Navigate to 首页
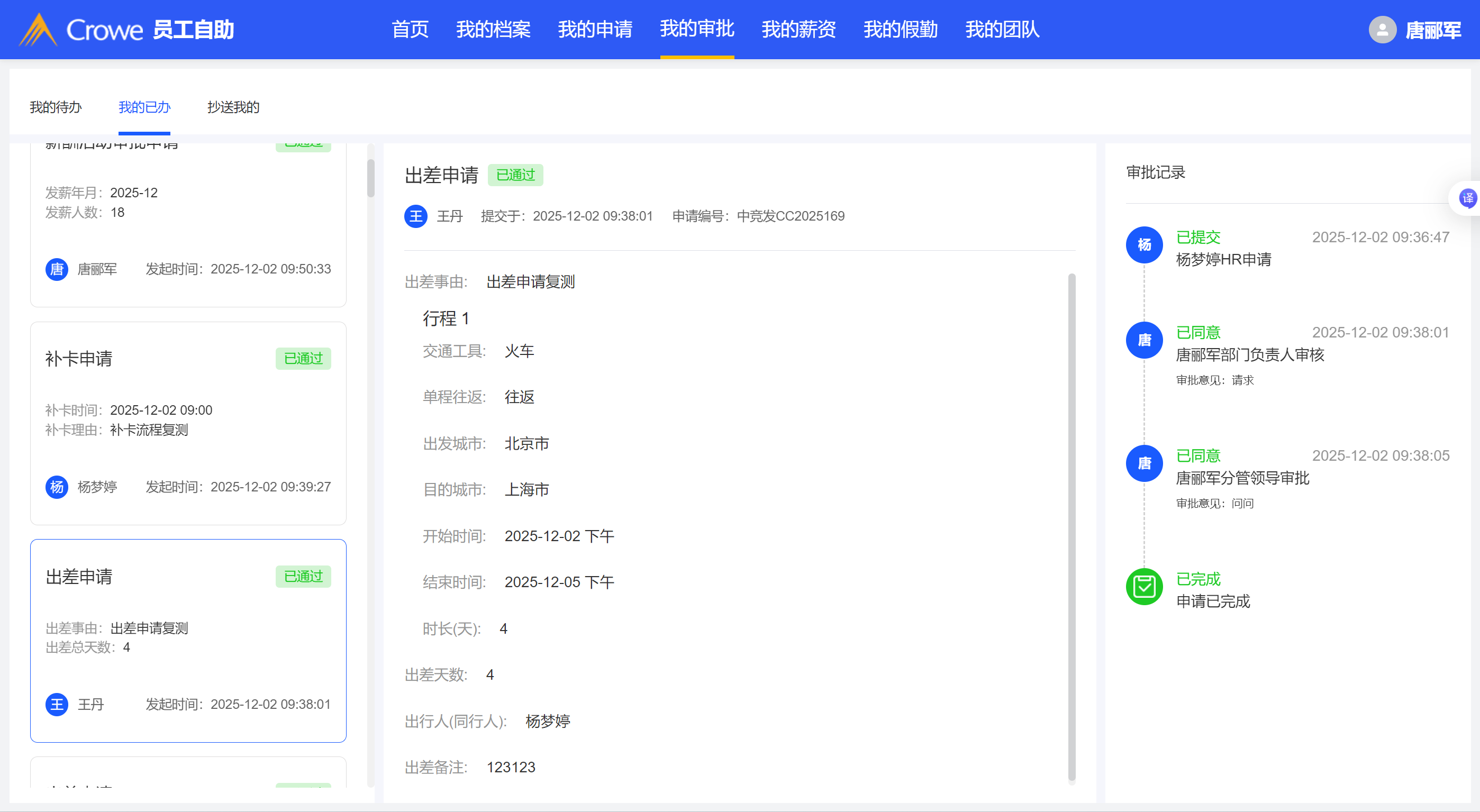Image resolution: width=1480 pixels, height=812 pixels. coord(410,29)
